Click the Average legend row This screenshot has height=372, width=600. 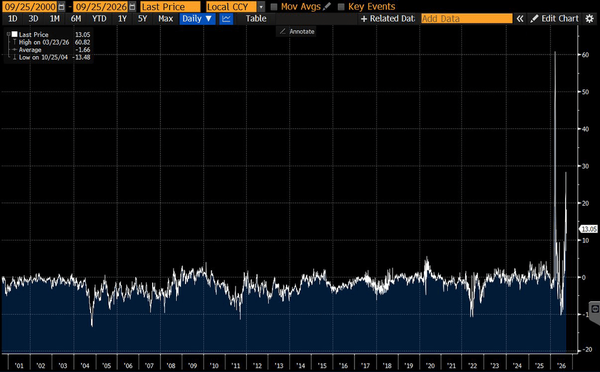point(52,50)
